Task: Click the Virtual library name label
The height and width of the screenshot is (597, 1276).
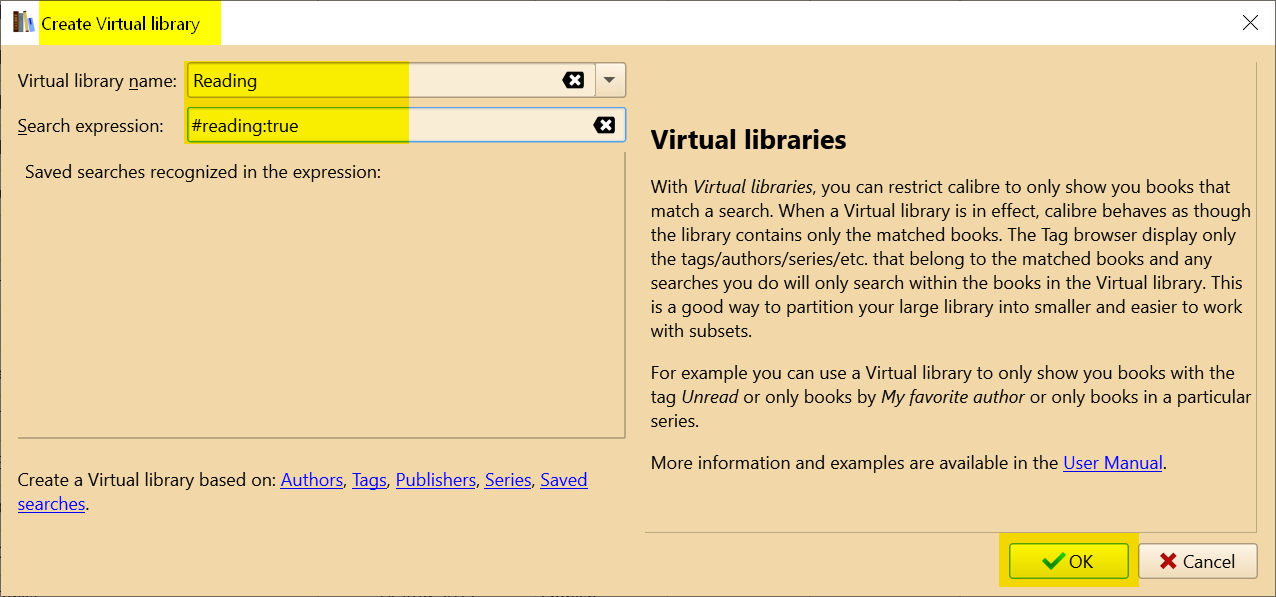Action: coord(97,81)
